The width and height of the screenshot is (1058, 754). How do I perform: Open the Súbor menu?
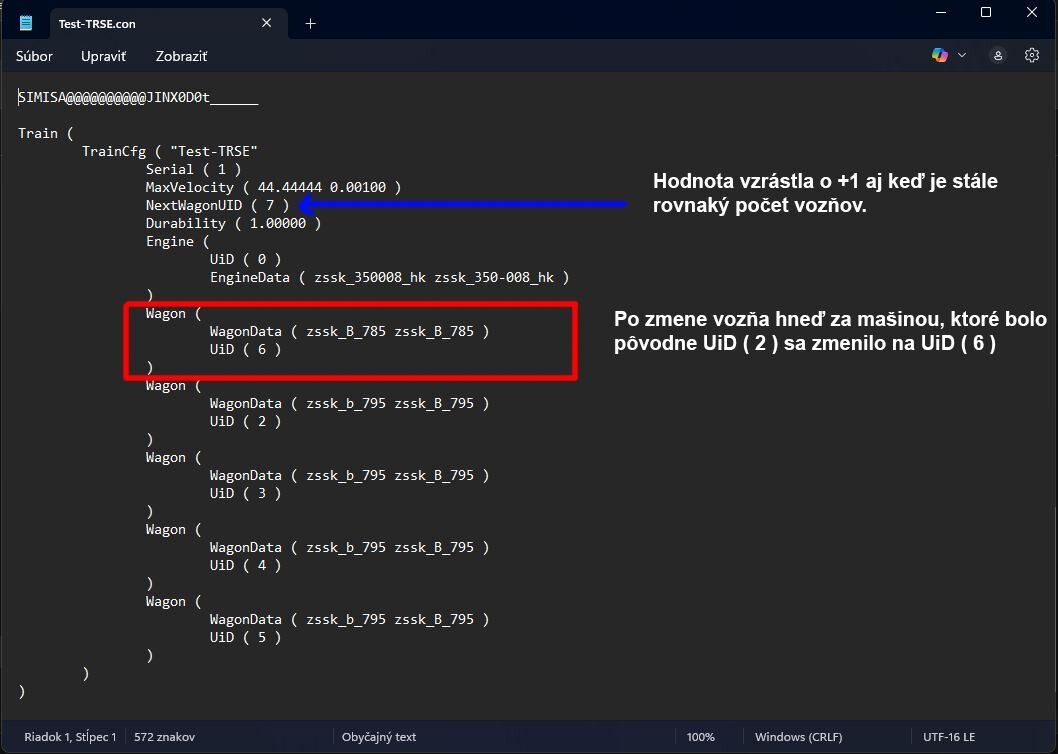tap(34, 57)
